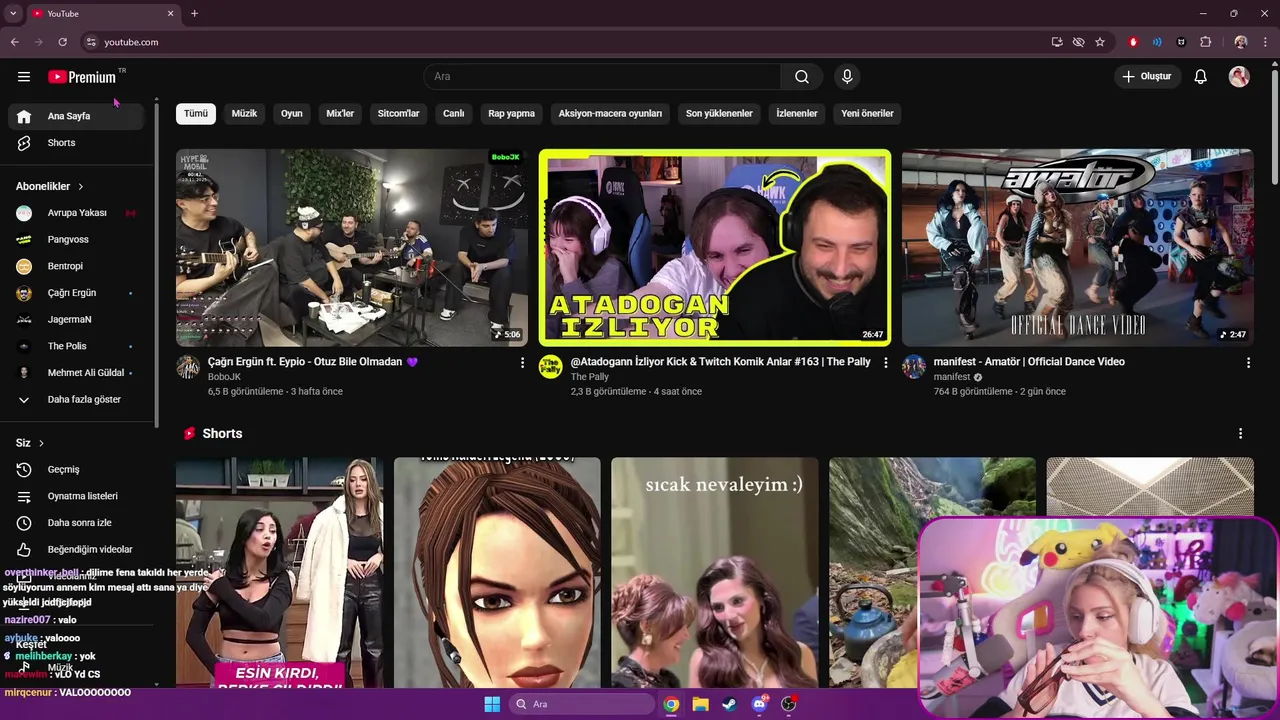Open Çağrı Ergün channel subscription
The image size is (1280, 720).
(76, 293)
